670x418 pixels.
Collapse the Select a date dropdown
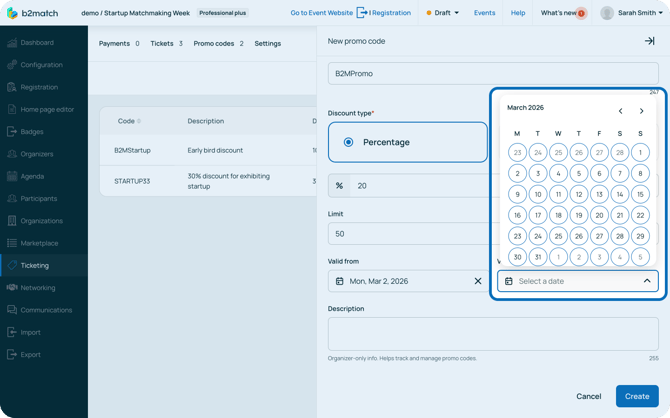[647, 281]
